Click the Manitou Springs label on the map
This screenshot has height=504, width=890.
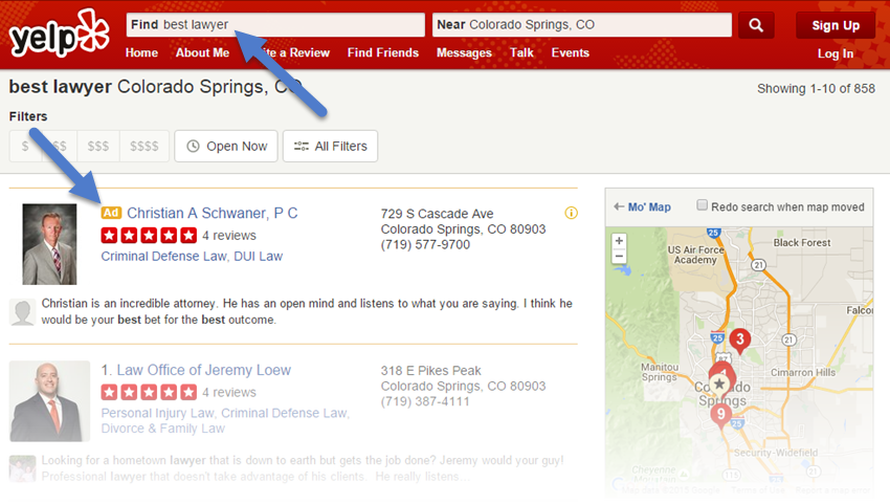pos(660,372)
